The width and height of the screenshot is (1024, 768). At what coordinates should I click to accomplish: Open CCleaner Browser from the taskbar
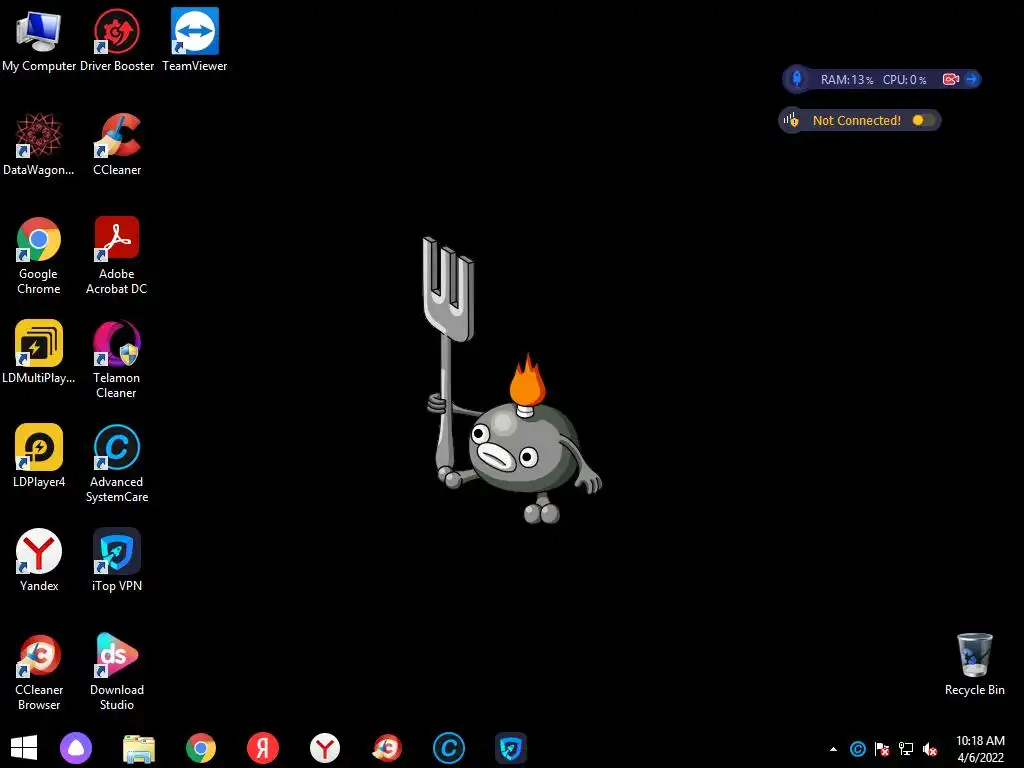tap(387, 748)
